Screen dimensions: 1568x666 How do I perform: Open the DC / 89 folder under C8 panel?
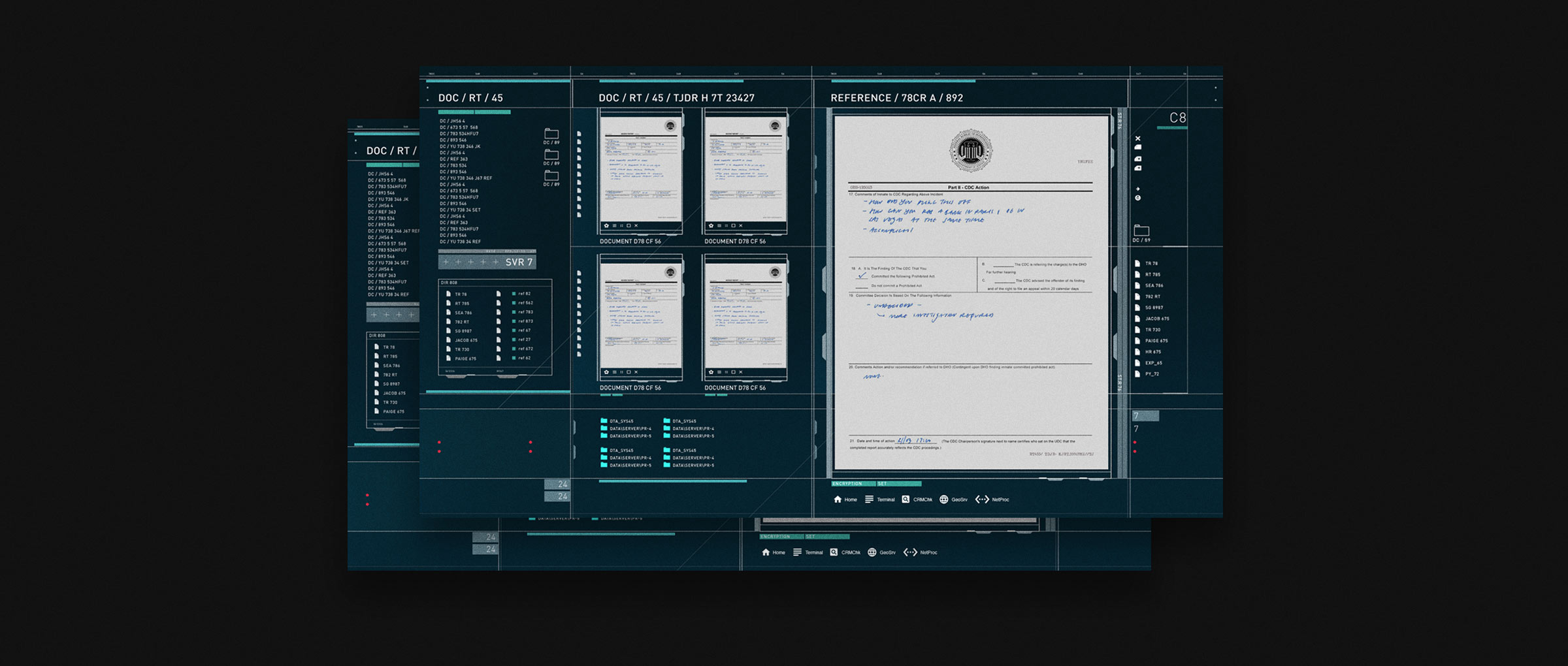click(x=1141, y=233)
